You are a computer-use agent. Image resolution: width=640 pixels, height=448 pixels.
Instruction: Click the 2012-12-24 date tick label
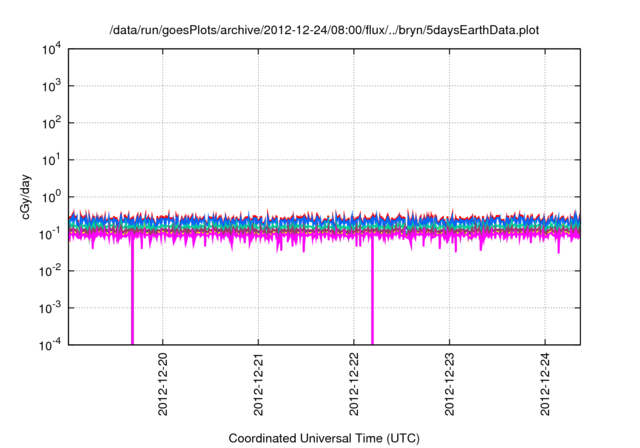pyautogui.click(x=545, y=384)
